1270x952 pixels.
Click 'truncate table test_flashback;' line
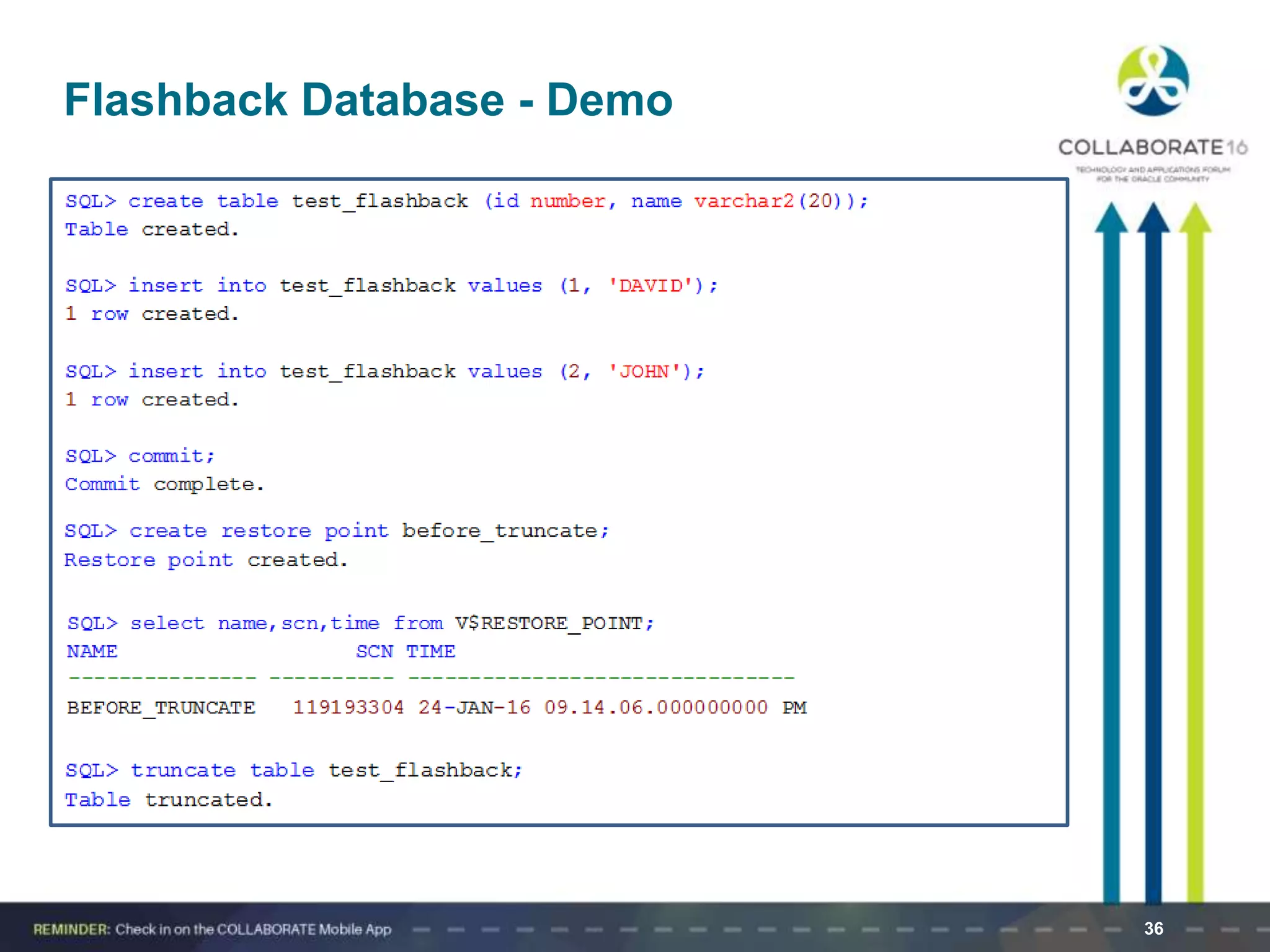(294, 770)
